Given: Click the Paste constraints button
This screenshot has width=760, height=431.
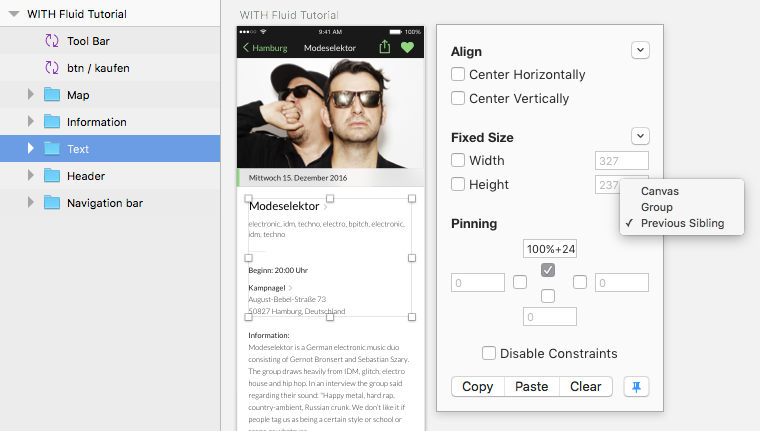Looking at the screenshot, I should 532,386.
